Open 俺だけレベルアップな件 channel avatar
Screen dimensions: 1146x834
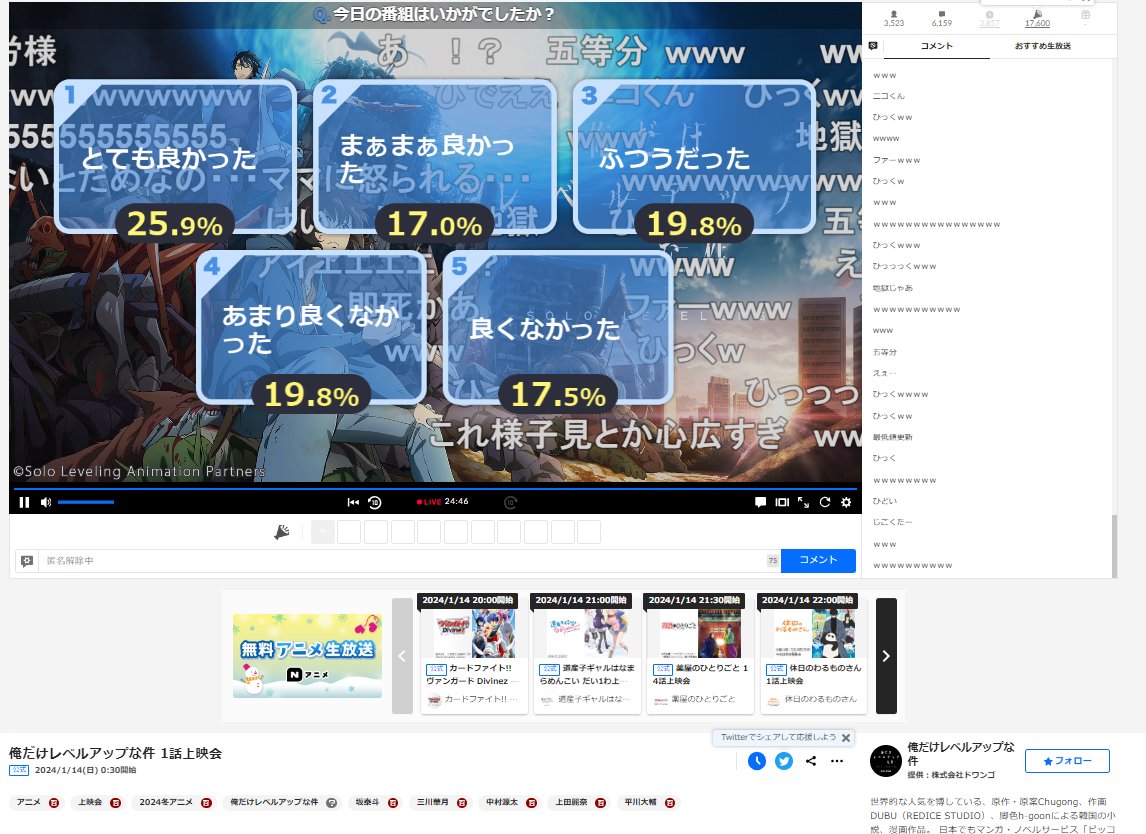(886, 761)
